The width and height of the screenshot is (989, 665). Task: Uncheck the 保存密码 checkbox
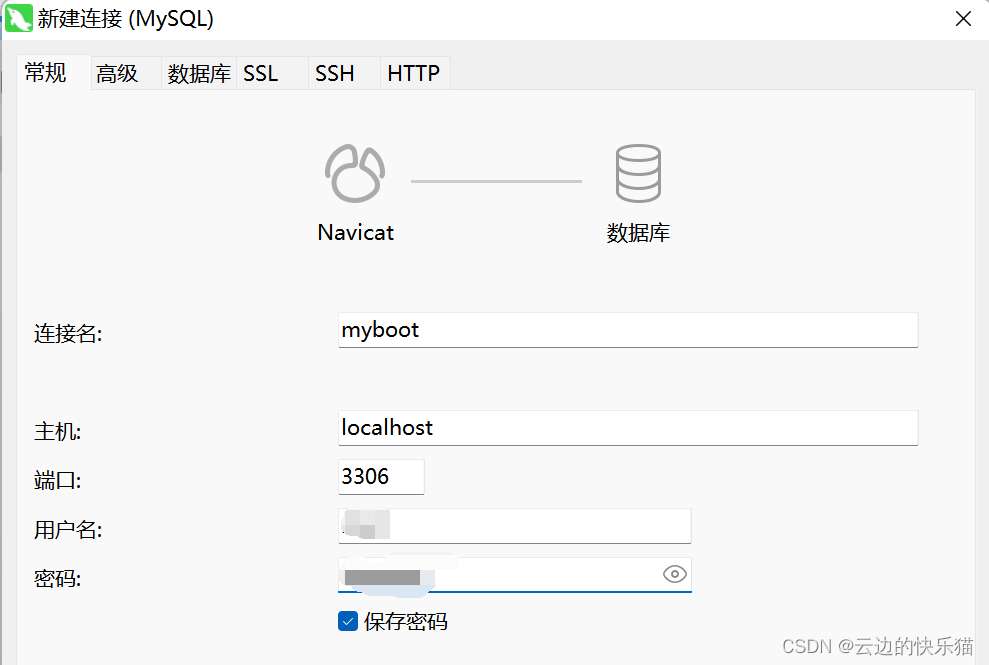tap(348, 621)
